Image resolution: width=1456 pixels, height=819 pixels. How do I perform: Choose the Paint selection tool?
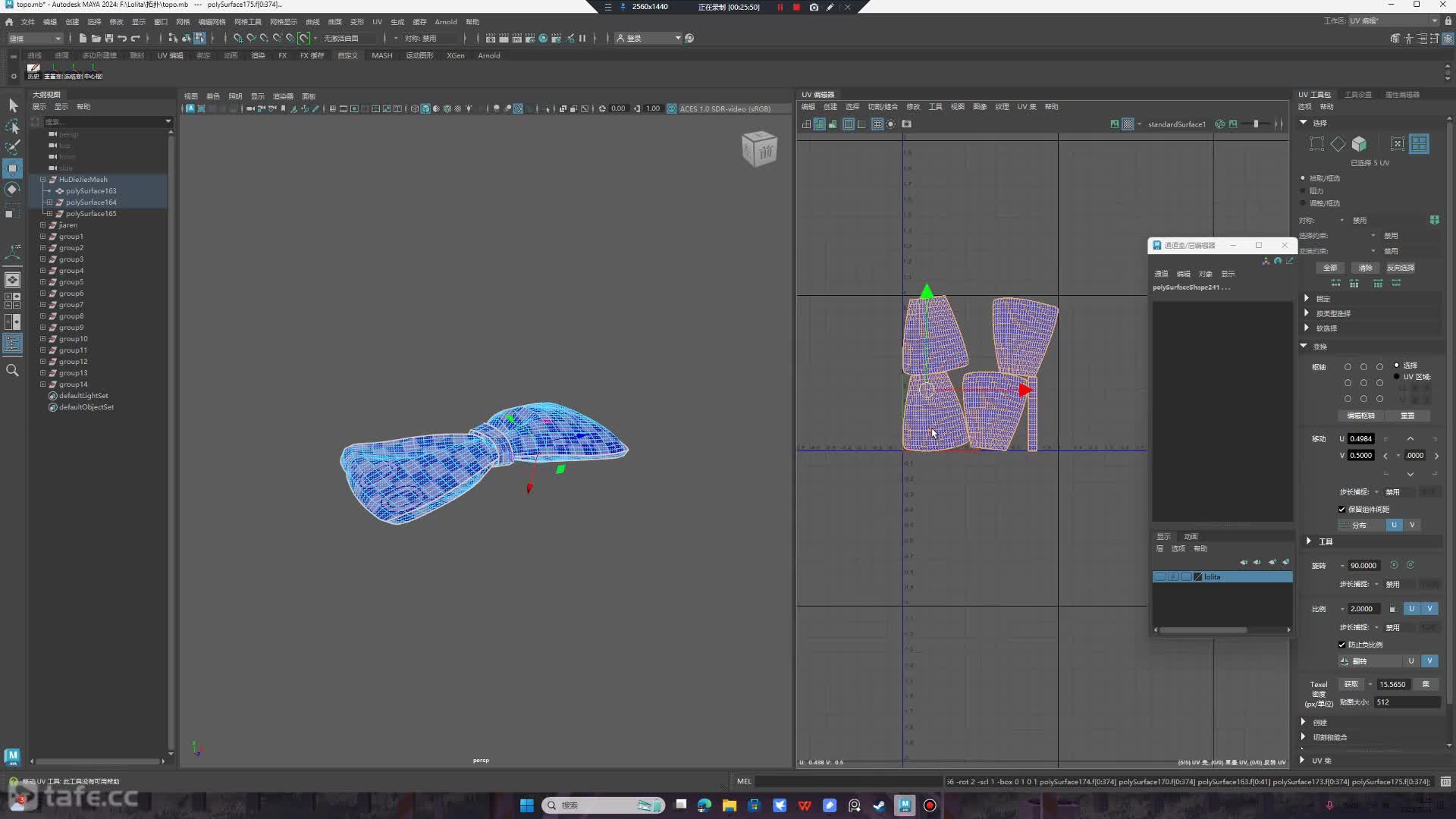(13, 147)
